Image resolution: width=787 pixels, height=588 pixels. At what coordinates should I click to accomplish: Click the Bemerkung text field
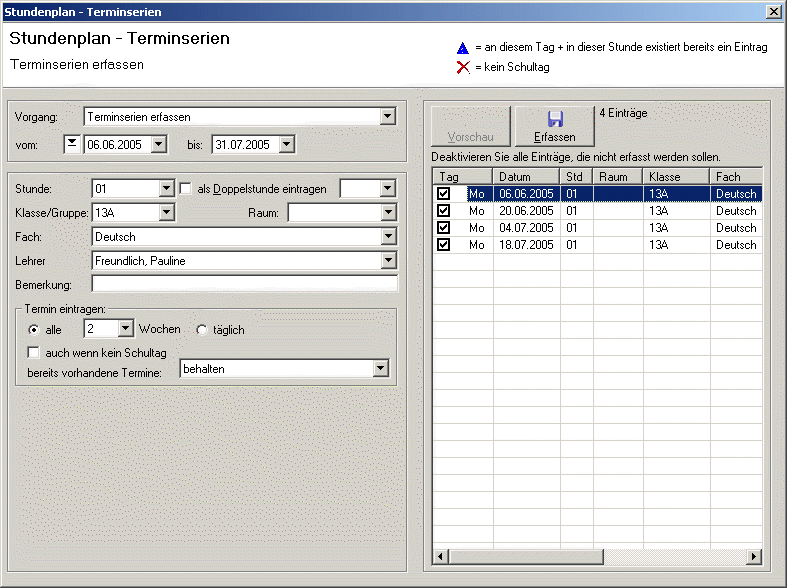click(244, 284)
